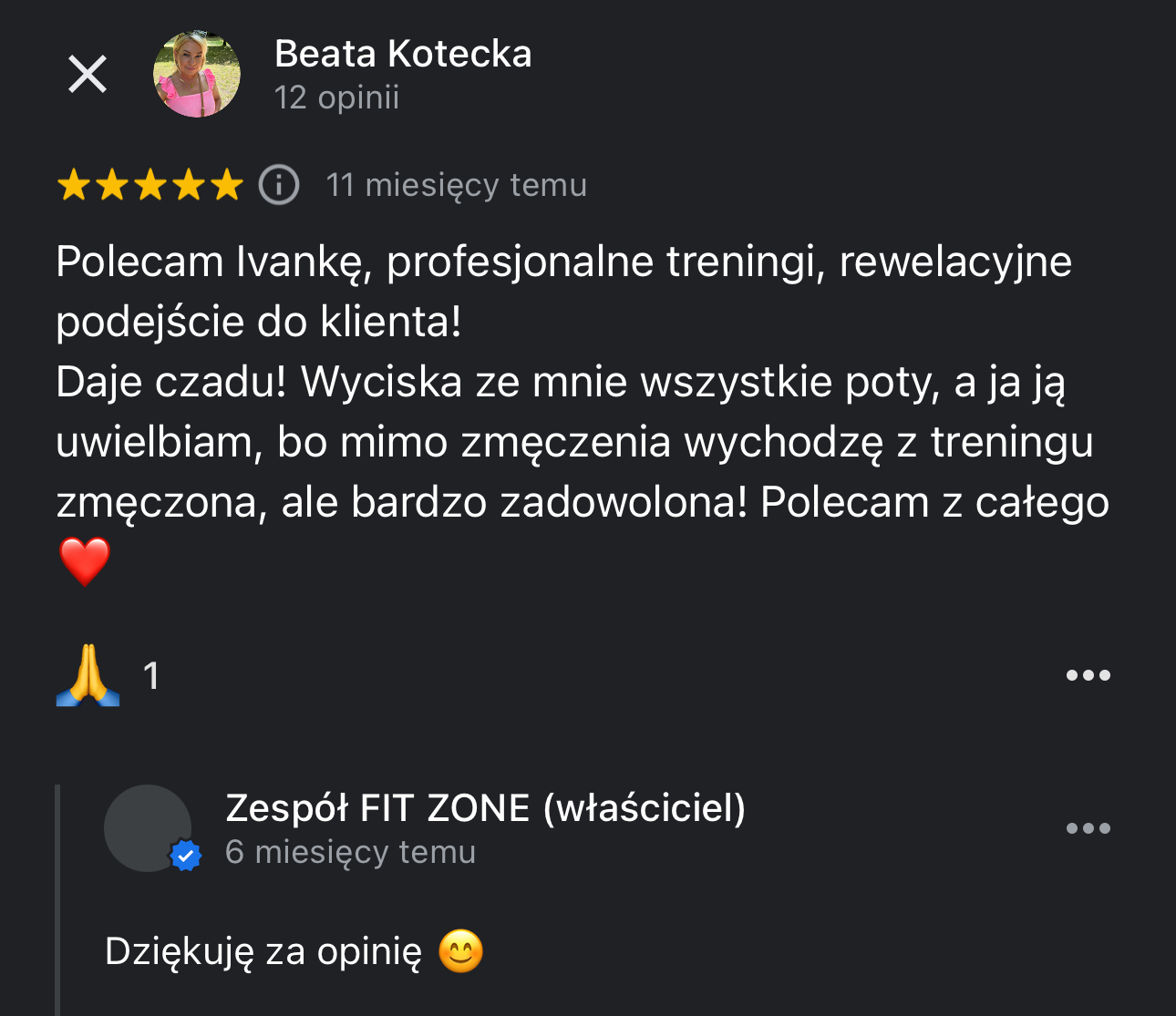Image resolution: width=1176 pixels, height=1016 pixels.
Task: Open the owner reply's three-dot menu
Action: tap(1088, 828)
